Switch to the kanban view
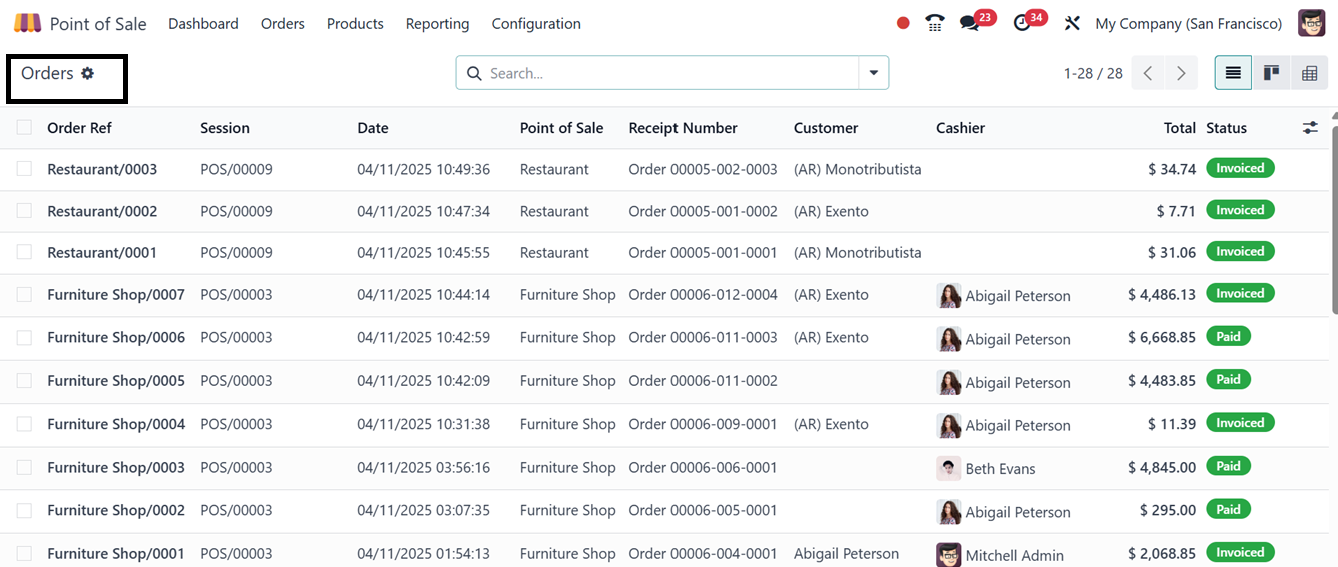Viewport: 1338px width, 567px height. pyautogui.click(x=1271, y=73)
